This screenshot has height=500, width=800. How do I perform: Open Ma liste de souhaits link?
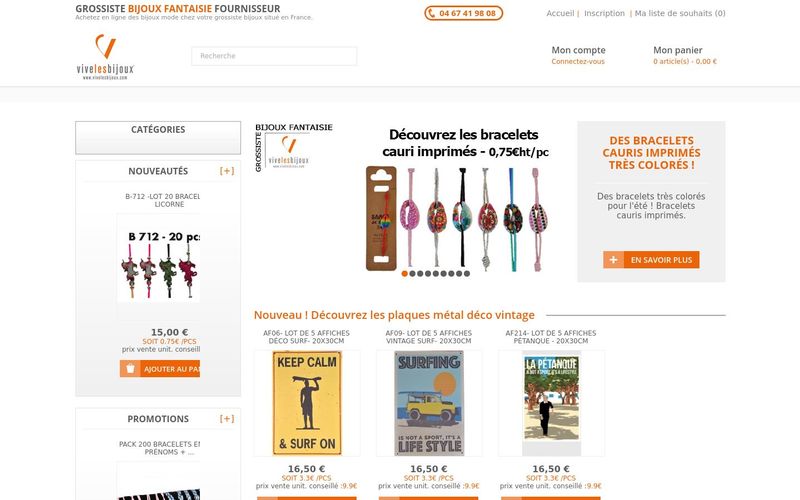tap(680, 13)
